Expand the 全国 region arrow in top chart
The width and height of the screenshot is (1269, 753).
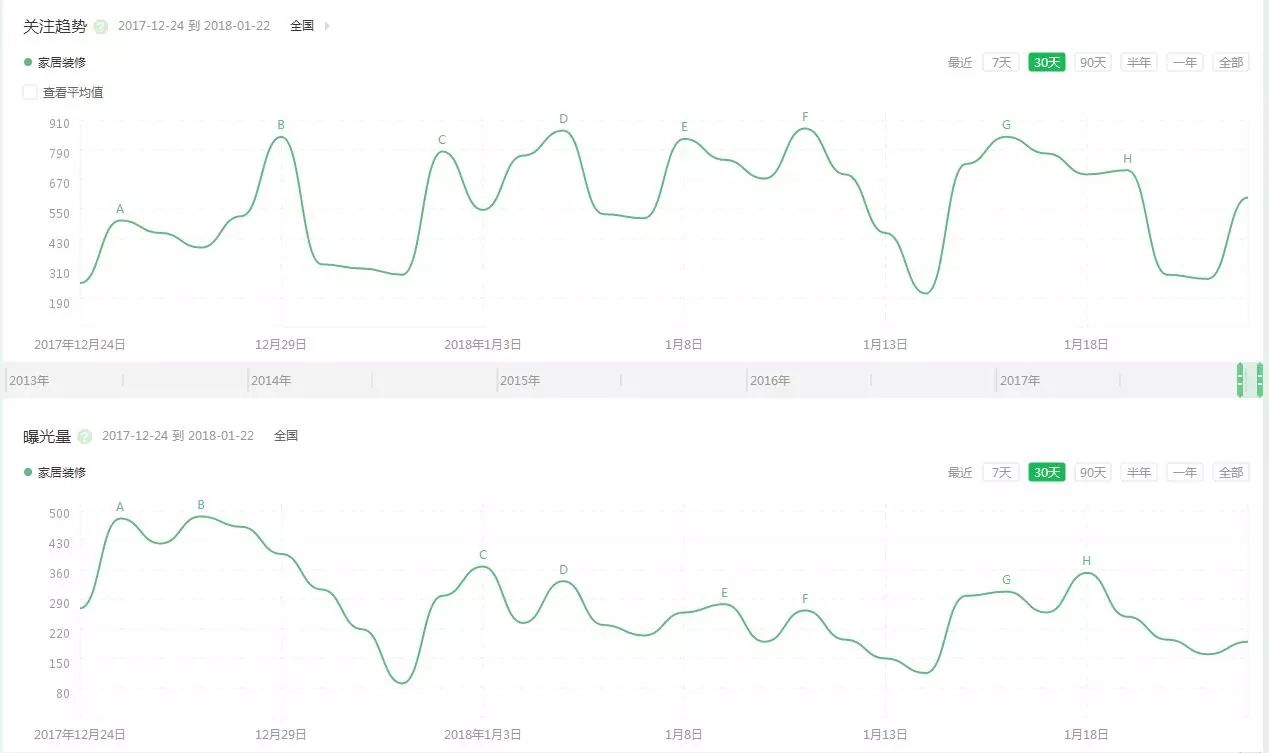(327, 26)
